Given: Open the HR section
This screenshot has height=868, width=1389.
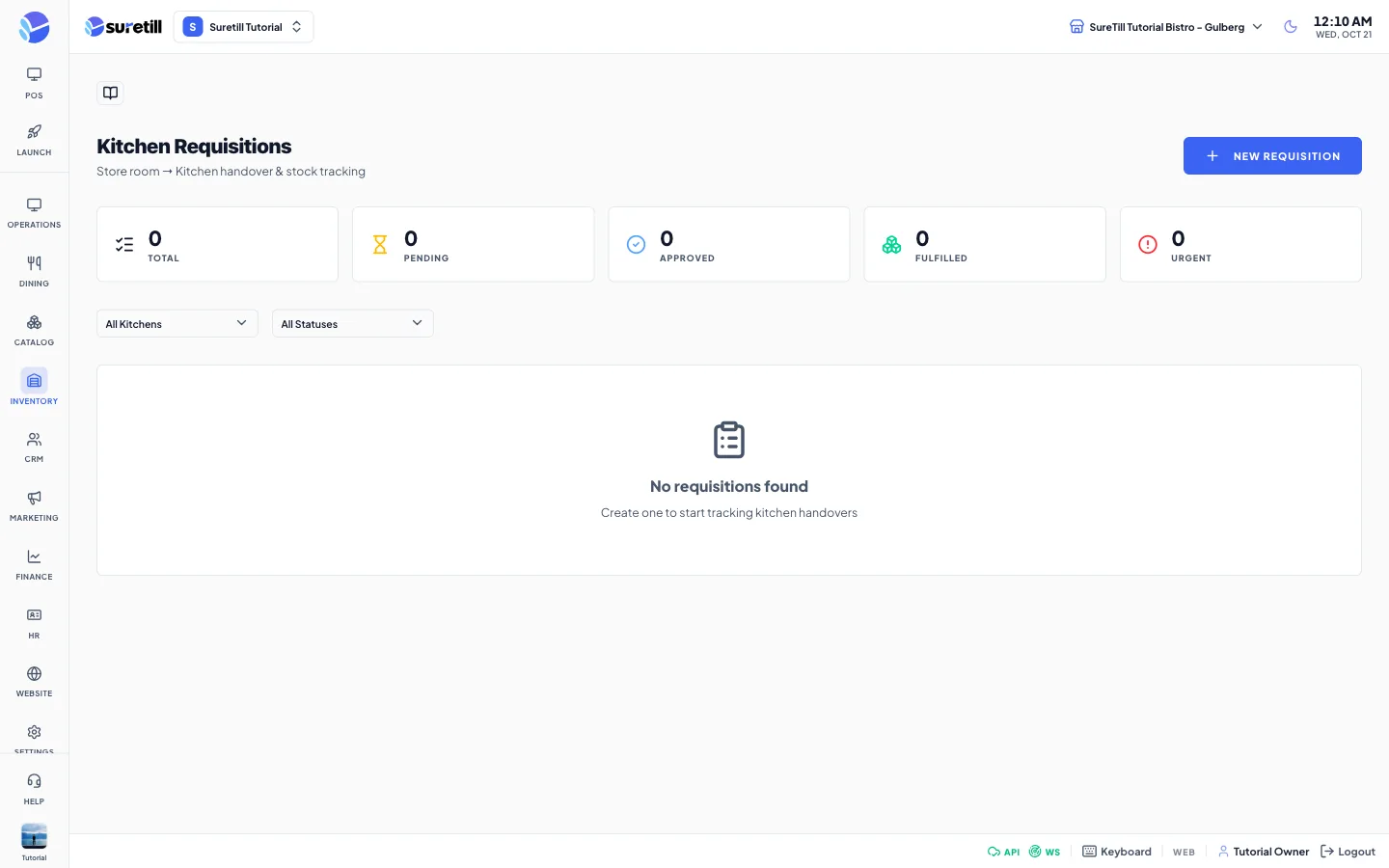Looking at the screenshot, I should tap(34, 624).
